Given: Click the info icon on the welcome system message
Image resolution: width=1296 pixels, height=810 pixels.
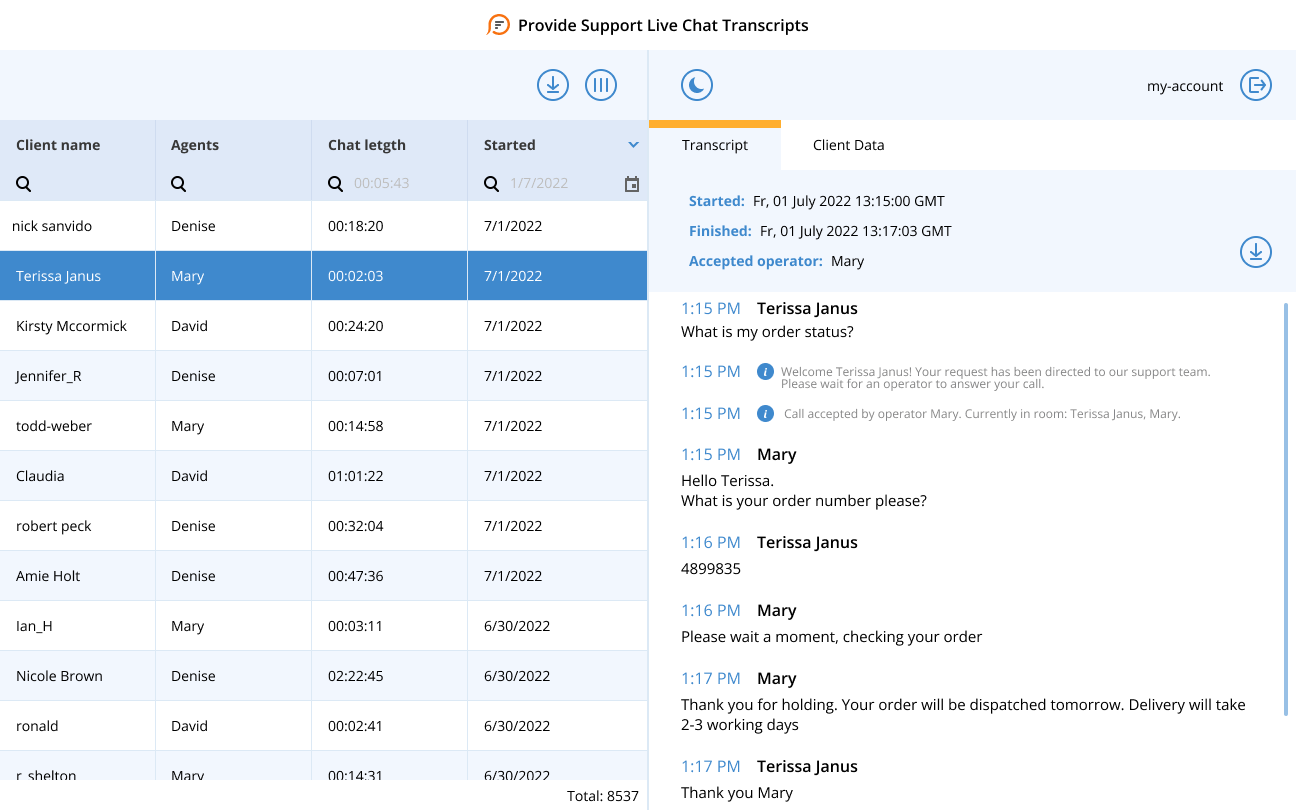Looking at the screenshot, I should coord(765,371).
